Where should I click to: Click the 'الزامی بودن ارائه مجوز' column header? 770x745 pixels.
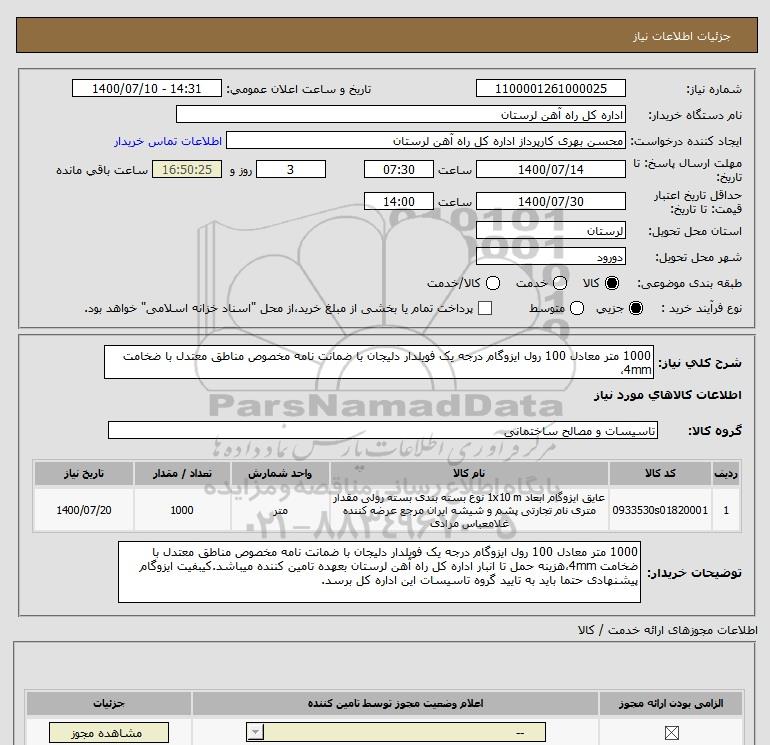pos(671,703)
